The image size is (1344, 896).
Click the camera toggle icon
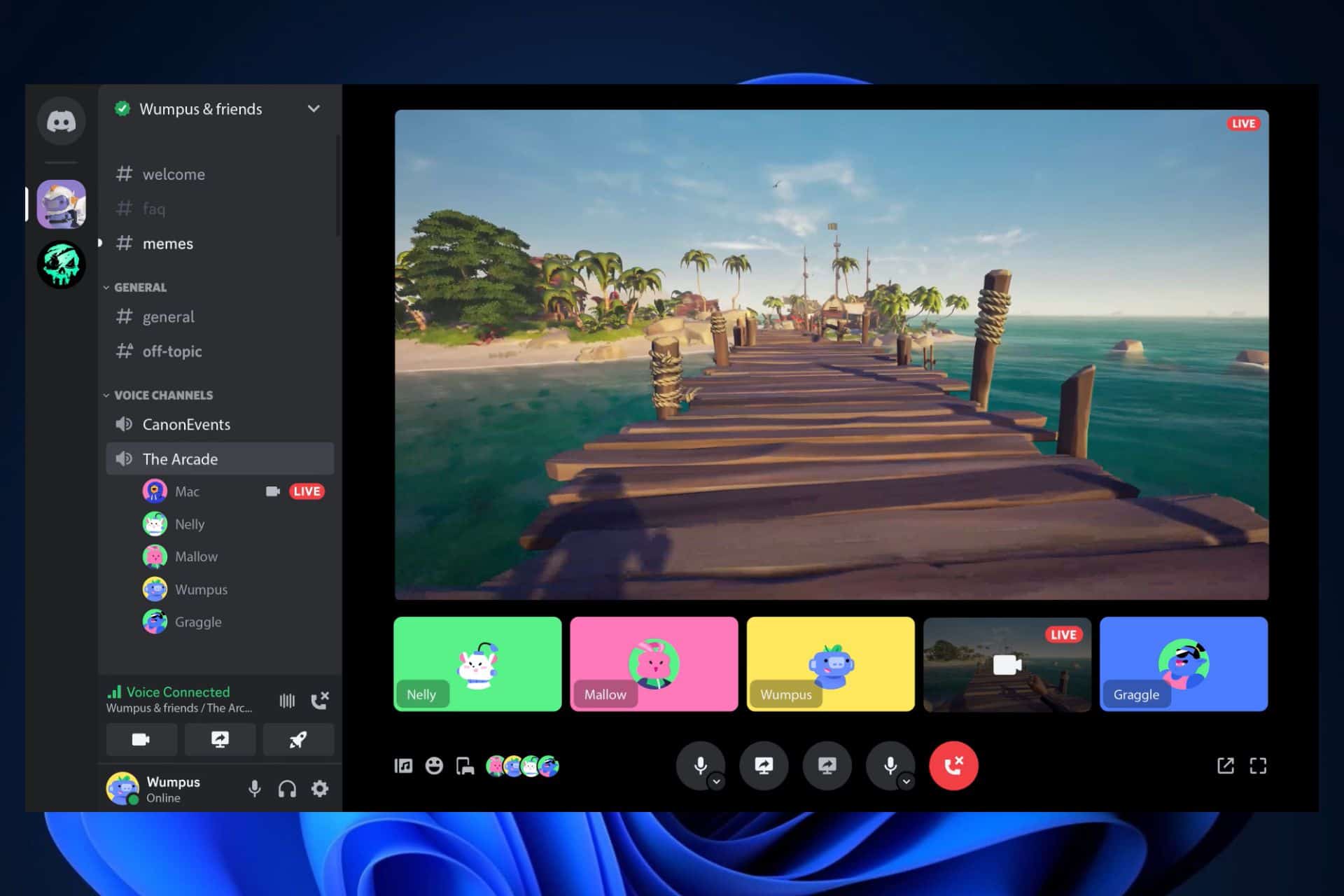pyautogui.click(x=139, y=740)
